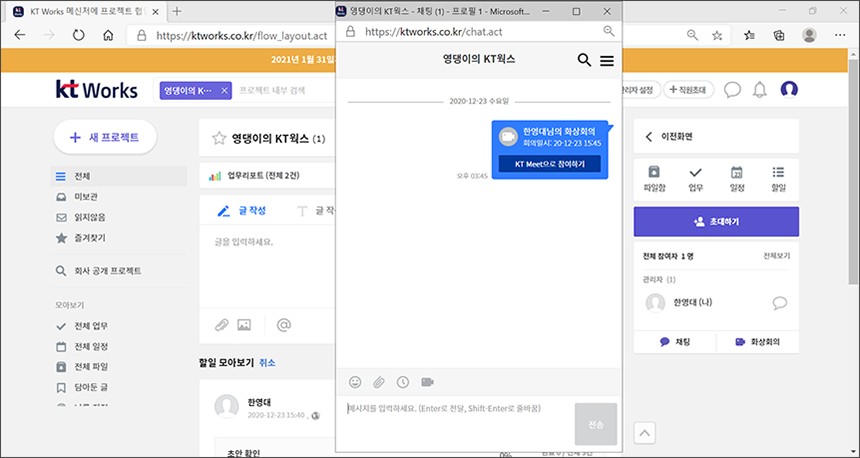Viewport: 860px width, 458px height.
Task: Click the 새 프로젝트 button
Action: (105, 137)
